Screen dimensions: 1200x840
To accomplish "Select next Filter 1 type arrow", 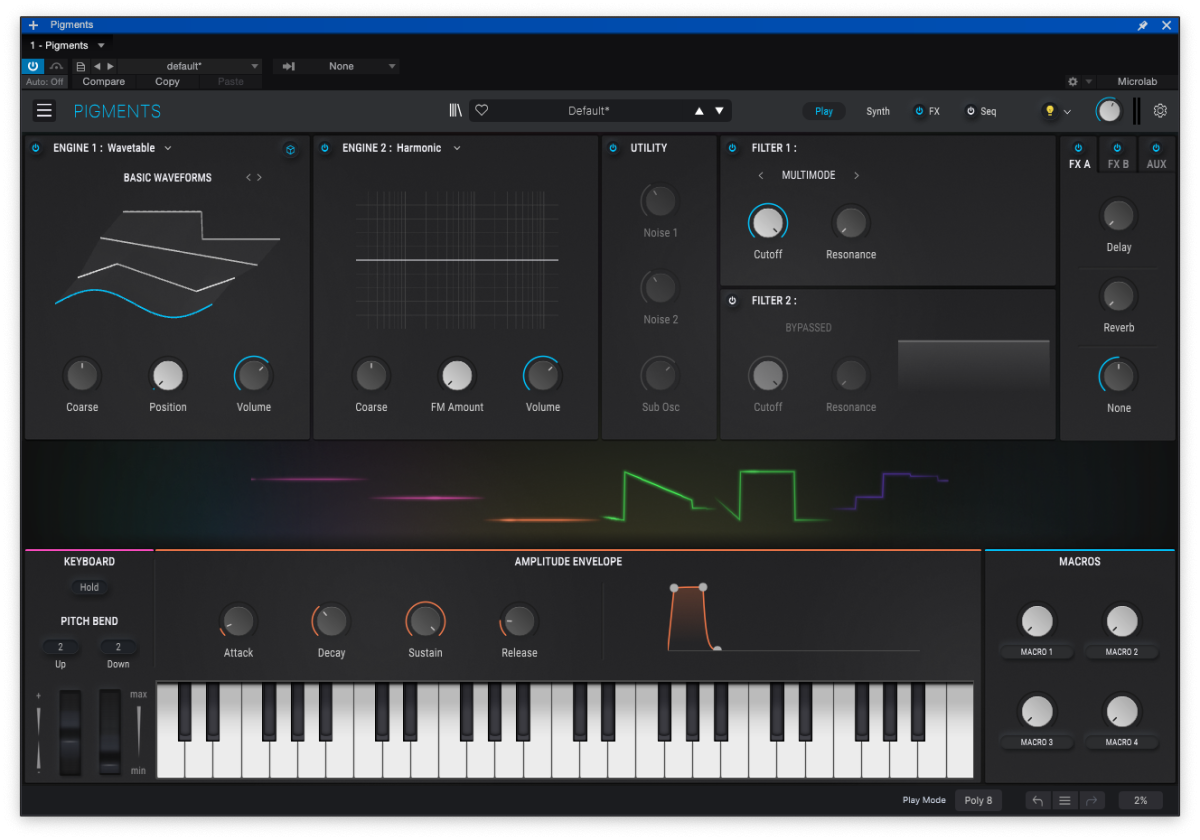I will tap(856, 175).
